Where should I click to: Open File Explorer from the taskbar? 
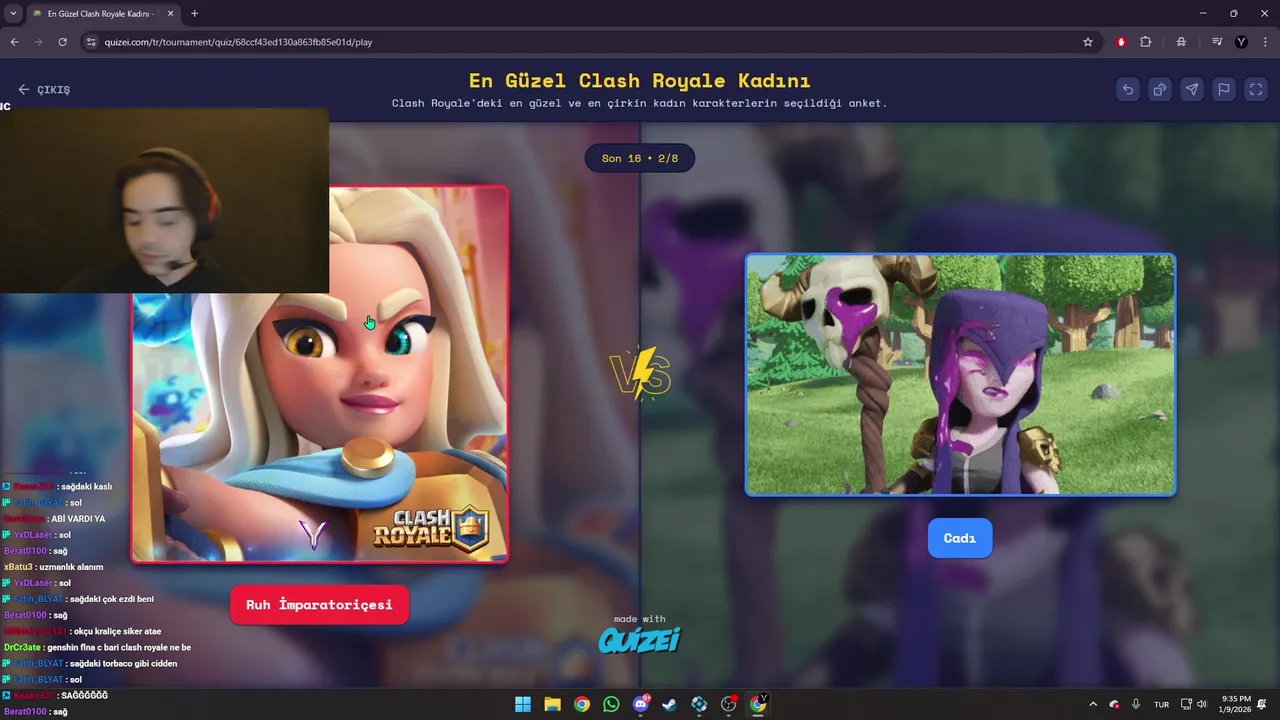pyautogui.click(x=552, y=704)
